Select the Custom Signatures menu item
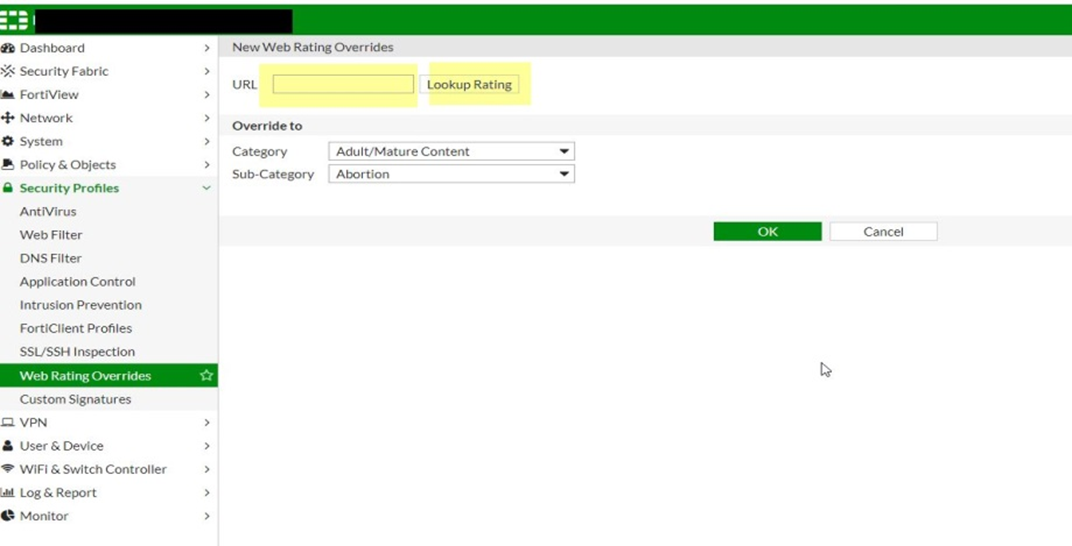 click(75, 399)
